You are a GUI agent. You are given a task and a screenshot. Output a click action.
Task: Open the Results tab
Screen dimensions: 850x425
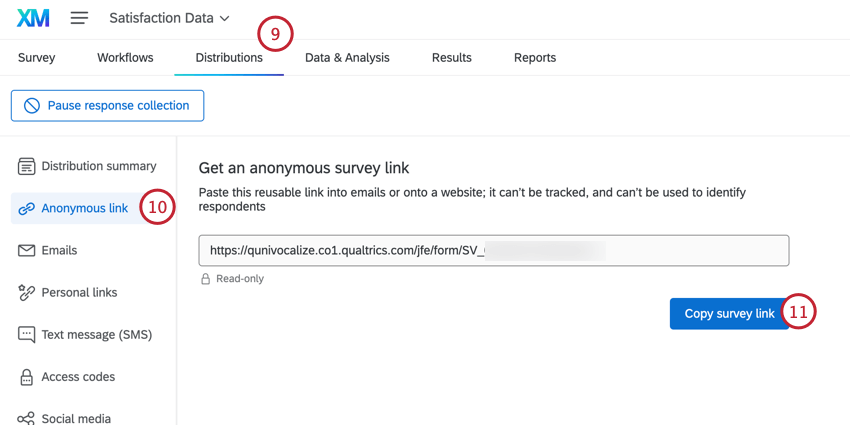[x=451, y=58]
